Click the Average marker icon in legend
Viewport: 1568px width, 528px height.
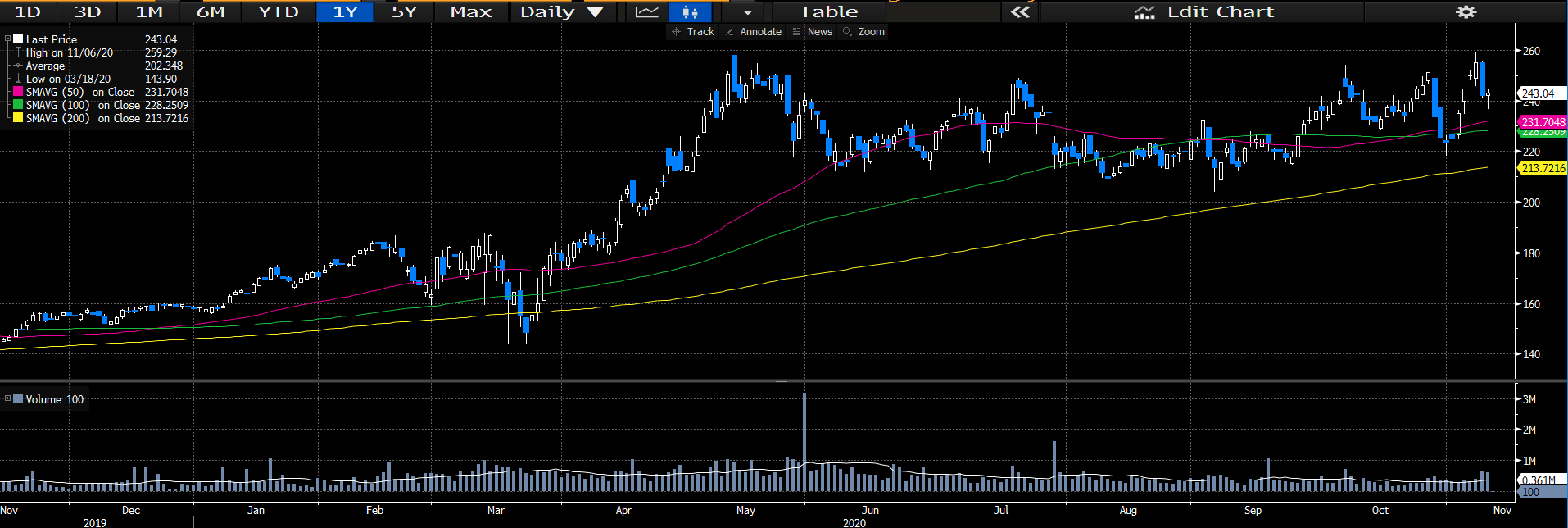click(18, 66)
